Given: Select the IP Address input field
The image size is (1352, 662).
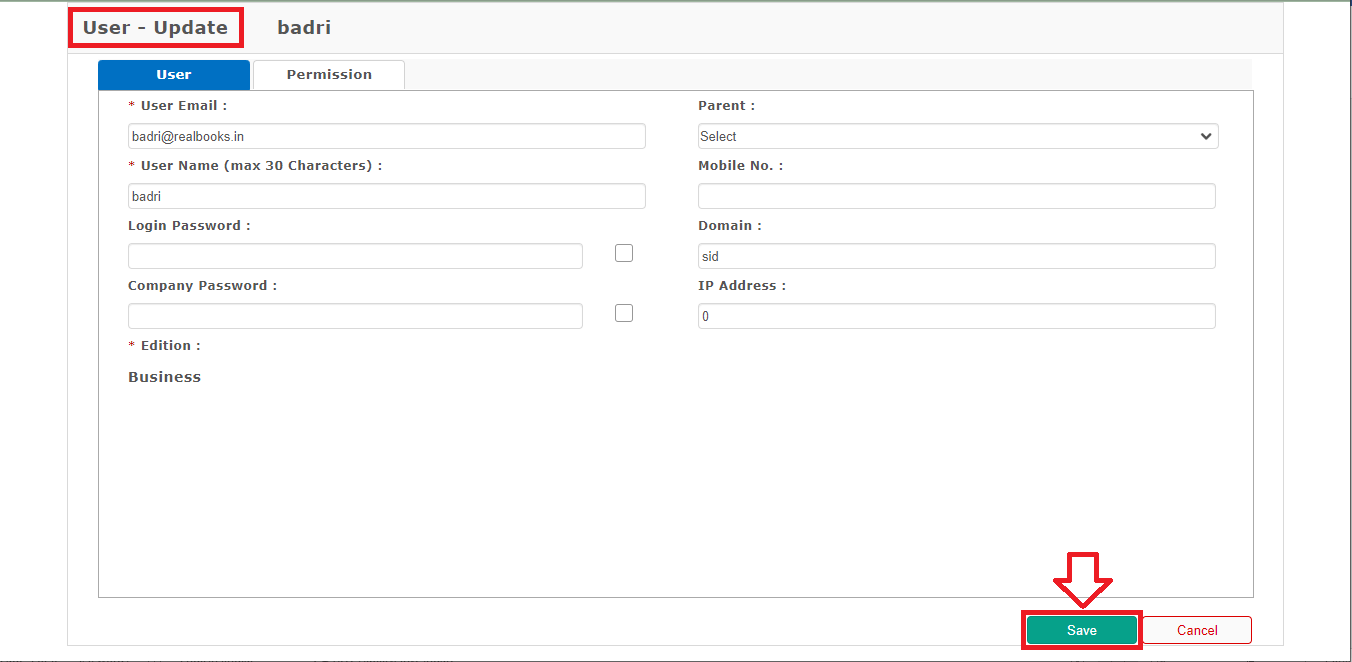Looking at the screenshot, I should (x=956, y=316).
